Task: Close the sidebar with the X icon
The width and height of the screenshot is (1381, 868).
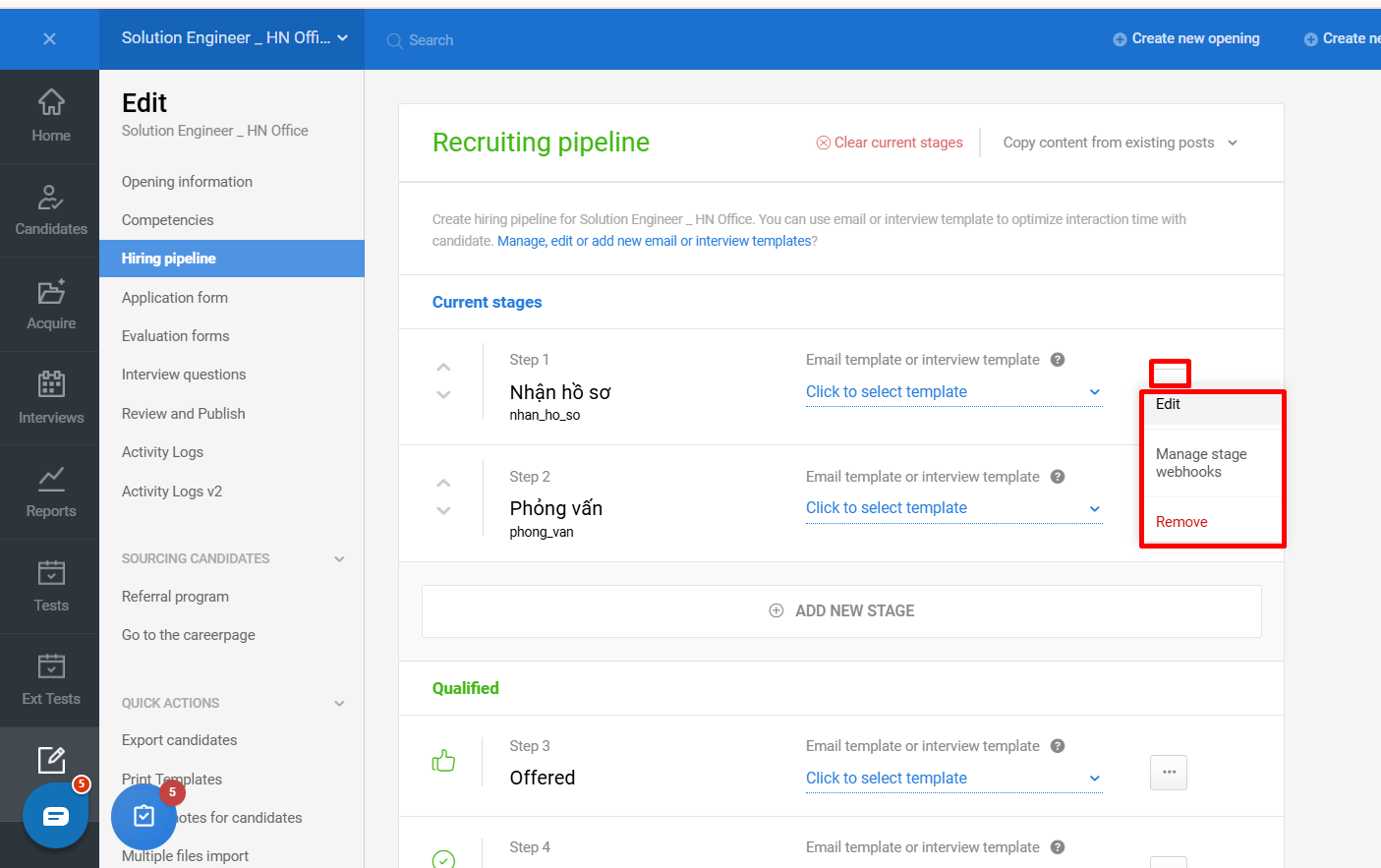Action: [x=49, y=39]
